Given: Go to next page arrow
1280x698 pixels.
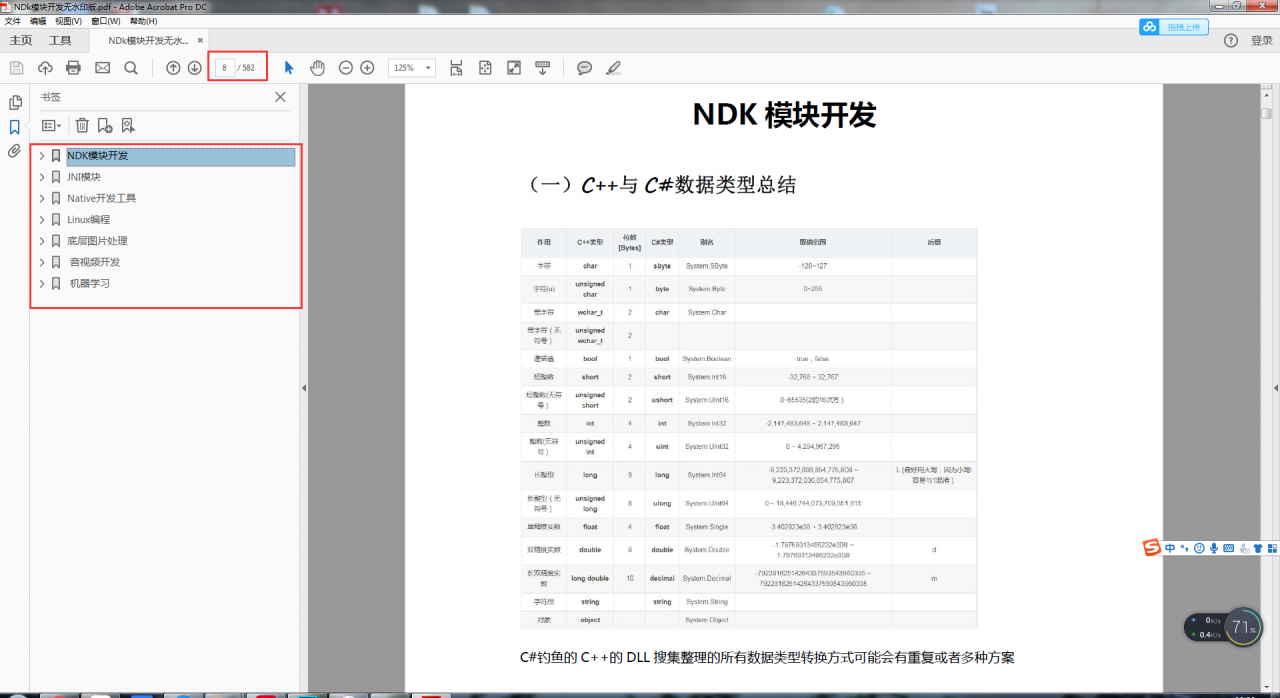Looking at the screenshot, I should (194, 68).
